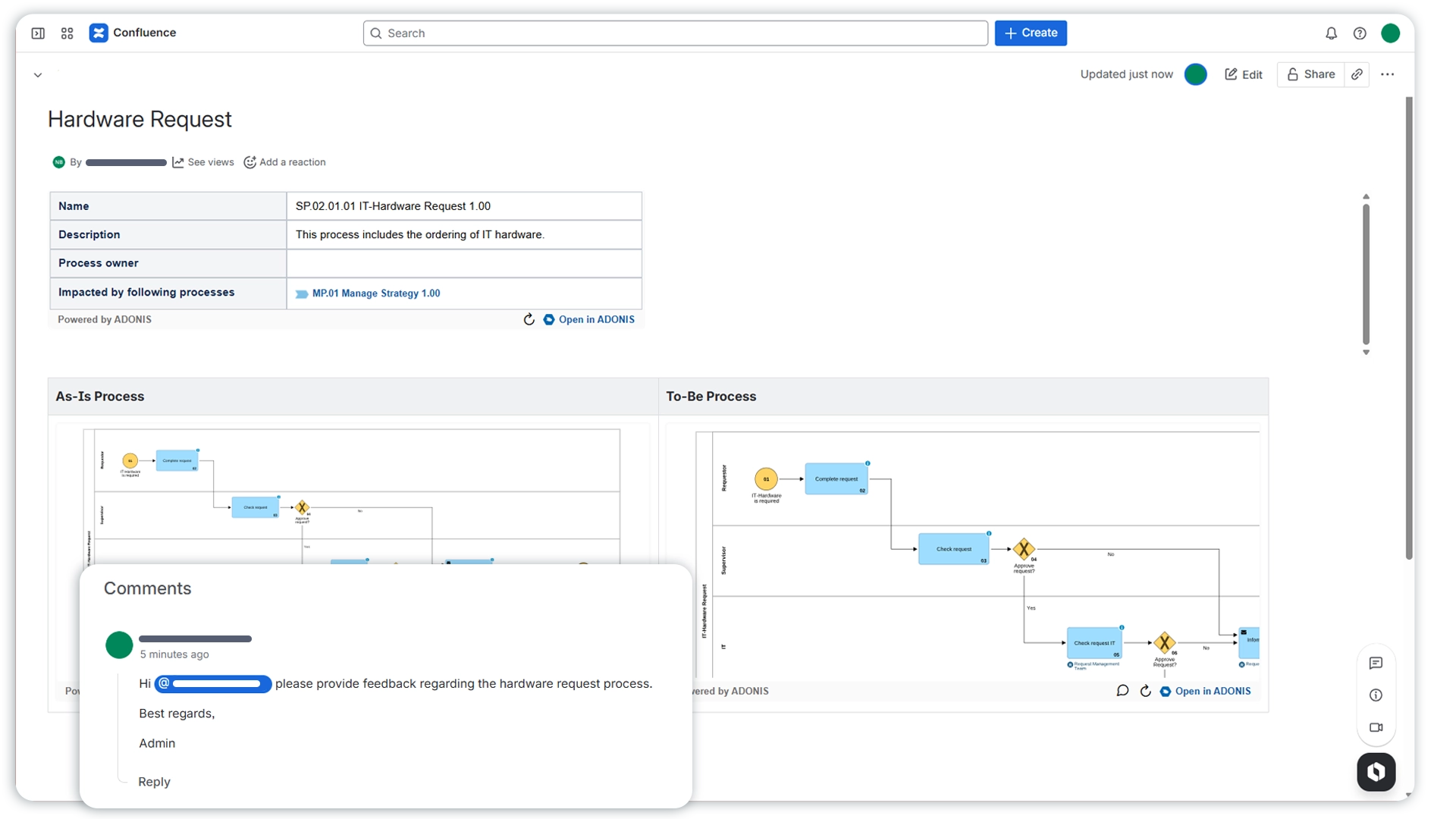Open the Comments panel in the right sidebar

click(x=1376, y=663)
